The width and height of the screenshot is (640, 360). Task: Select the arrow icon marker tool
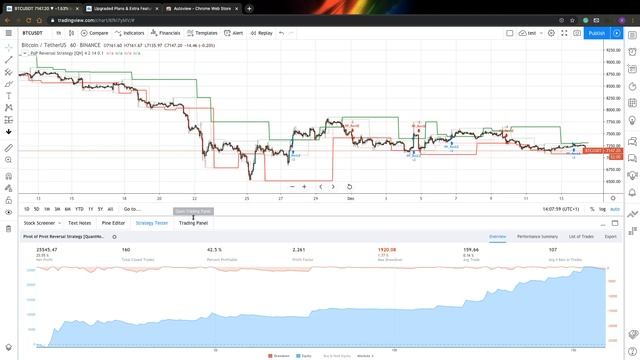(9, 131)
